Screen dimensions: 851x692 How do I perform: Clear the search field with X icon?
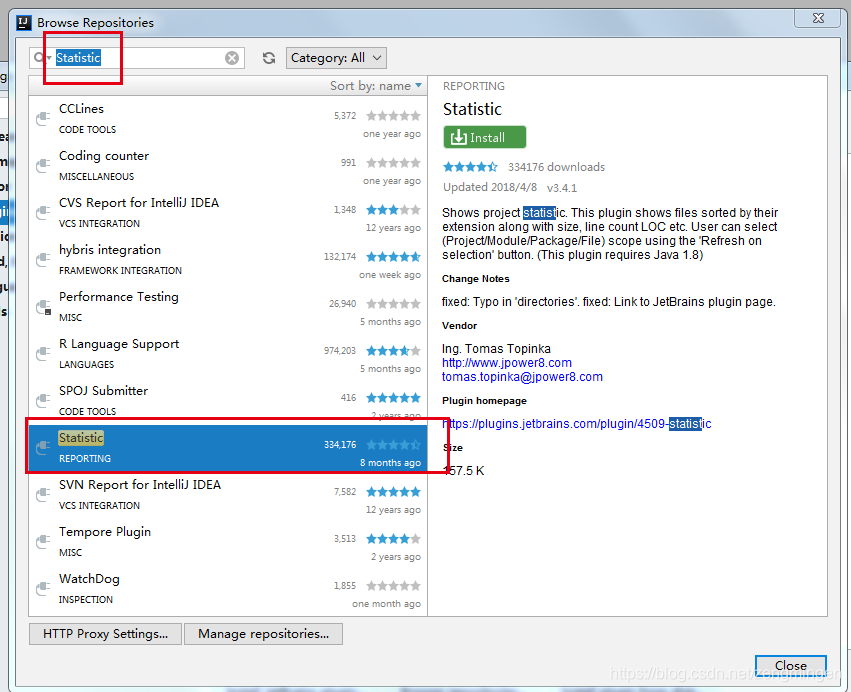point(232,58)
